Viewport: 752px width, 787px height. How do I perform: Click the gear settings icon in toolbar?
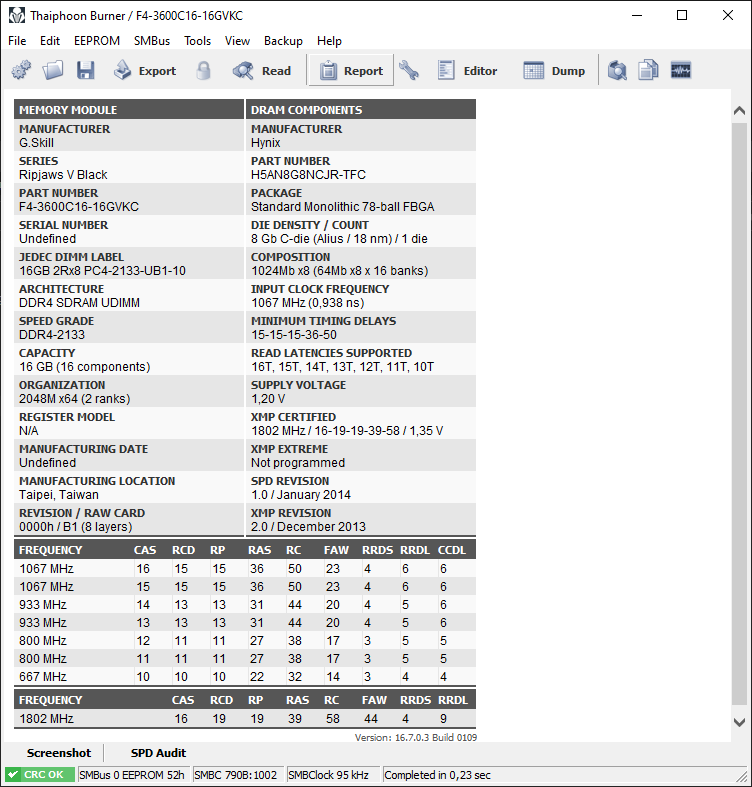click(x=21, y=70)
